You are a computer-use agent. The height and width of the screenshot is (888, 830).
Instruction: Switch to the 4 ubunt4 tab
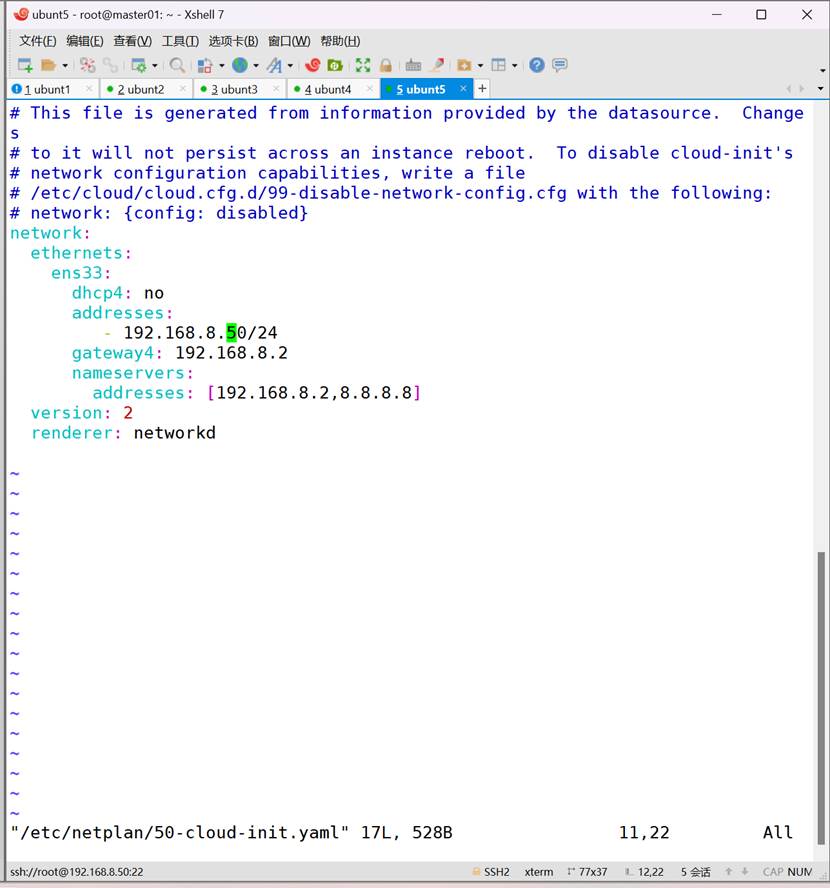coord(333,89)
